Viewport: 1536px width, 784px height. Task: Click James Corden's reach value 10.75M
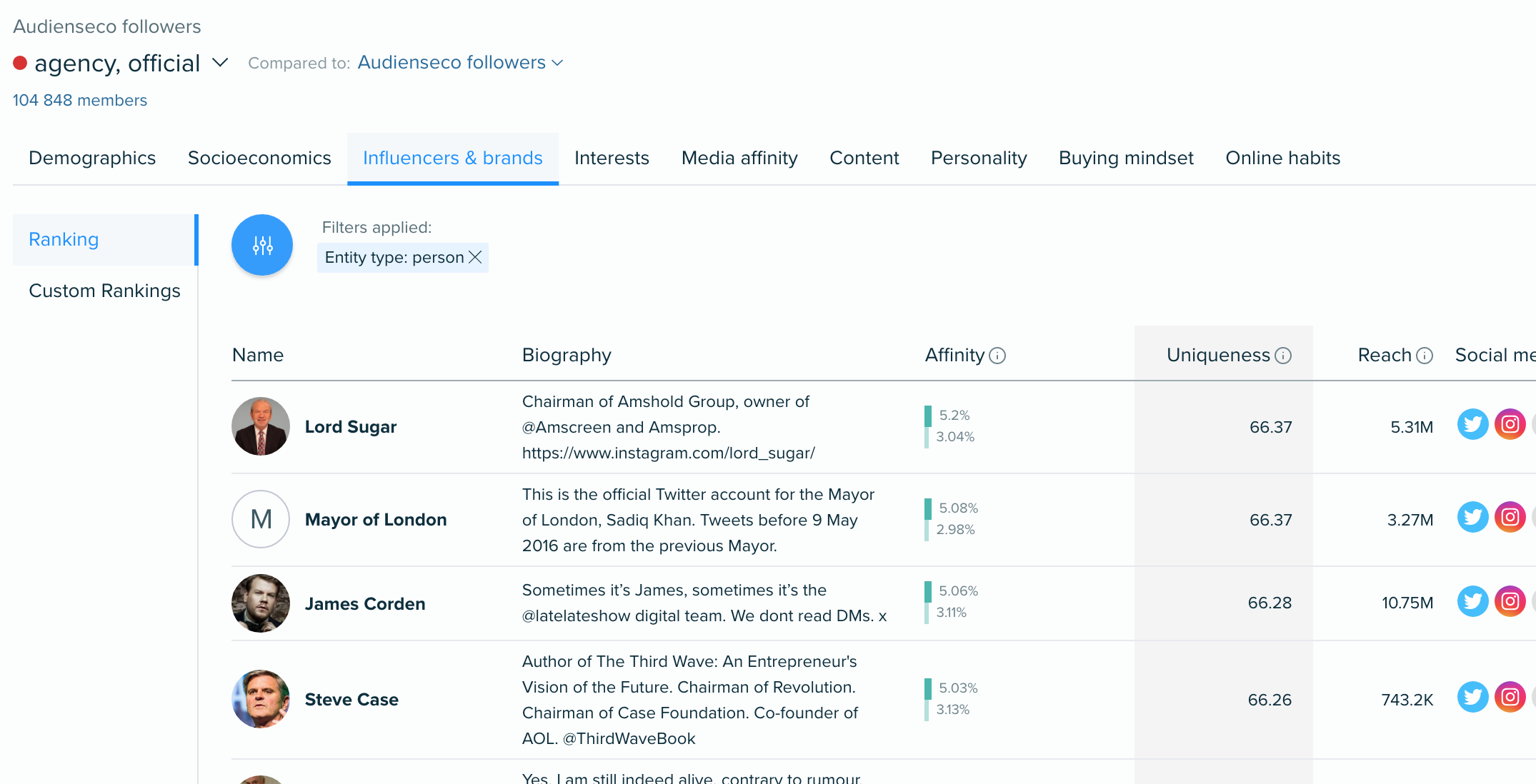coord(1407,603)
